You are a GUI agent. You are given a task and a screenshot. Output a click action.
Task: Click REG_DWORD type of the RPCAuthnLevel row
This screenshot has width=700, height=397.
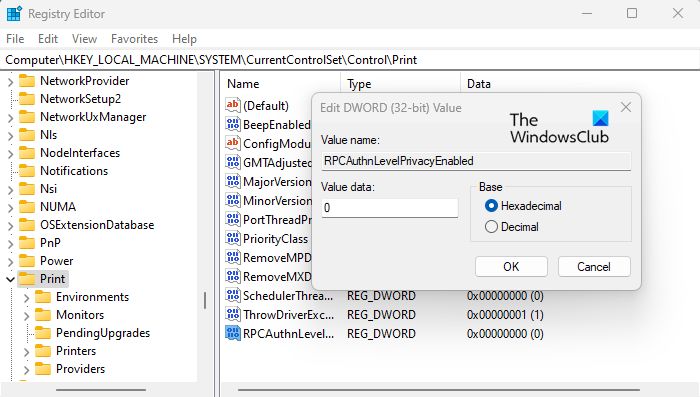(x=381, y=334)
